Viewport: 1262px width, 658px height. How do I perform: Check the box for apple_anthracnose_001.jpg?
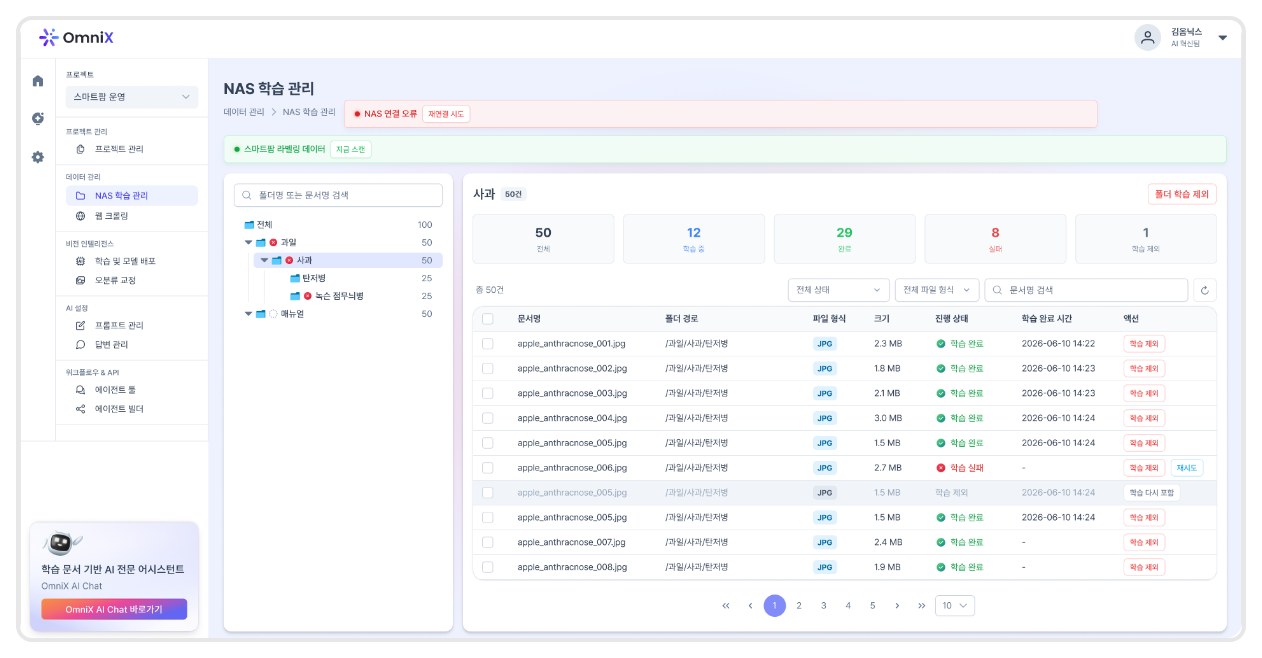[488, 343]
